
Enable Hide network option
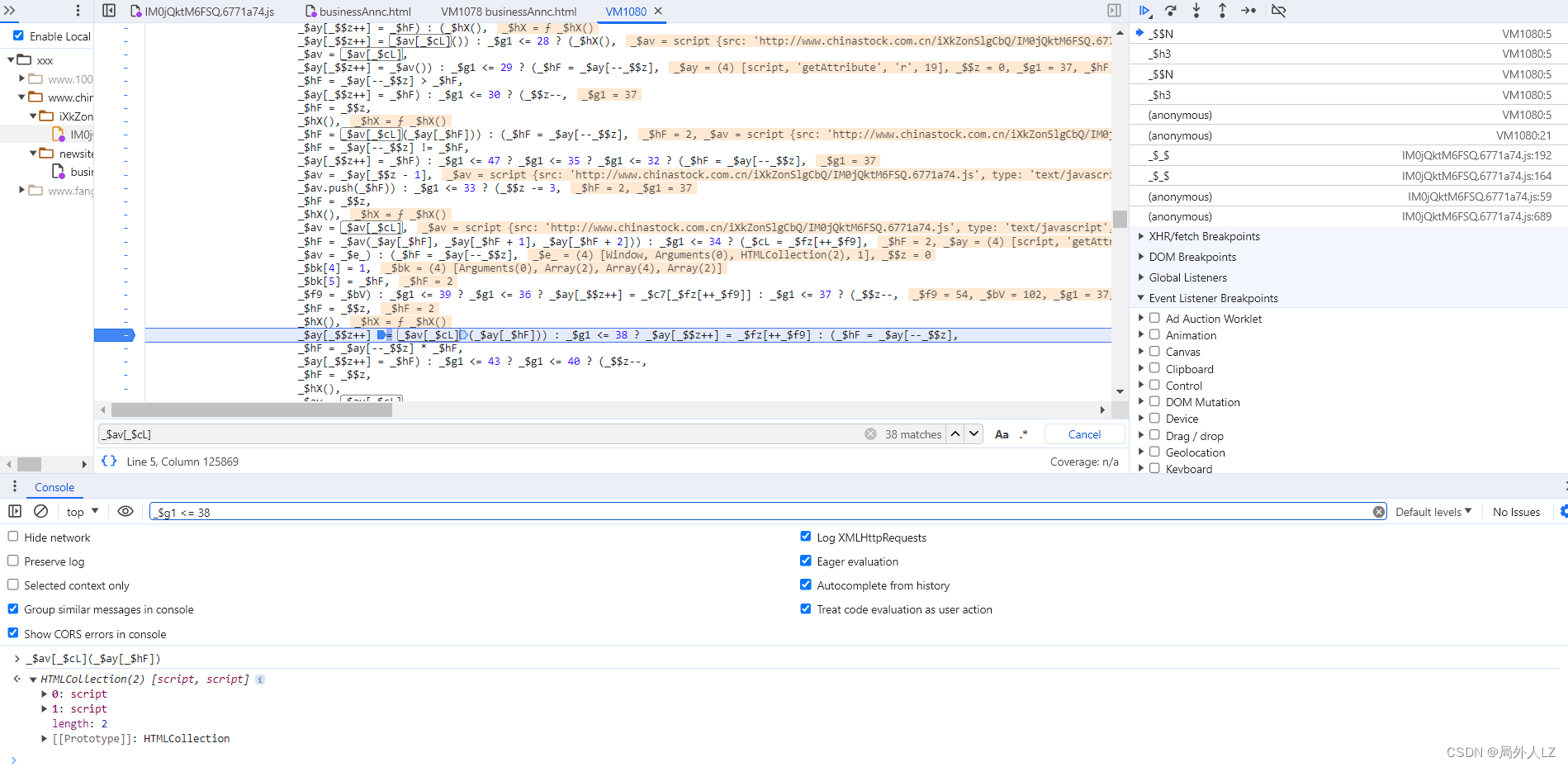[13, 537]
